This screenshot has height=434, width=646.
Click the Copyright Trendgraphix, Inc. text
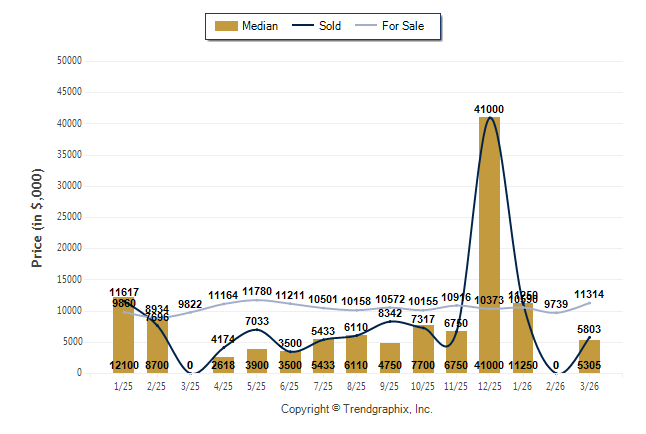coord(357,409)
